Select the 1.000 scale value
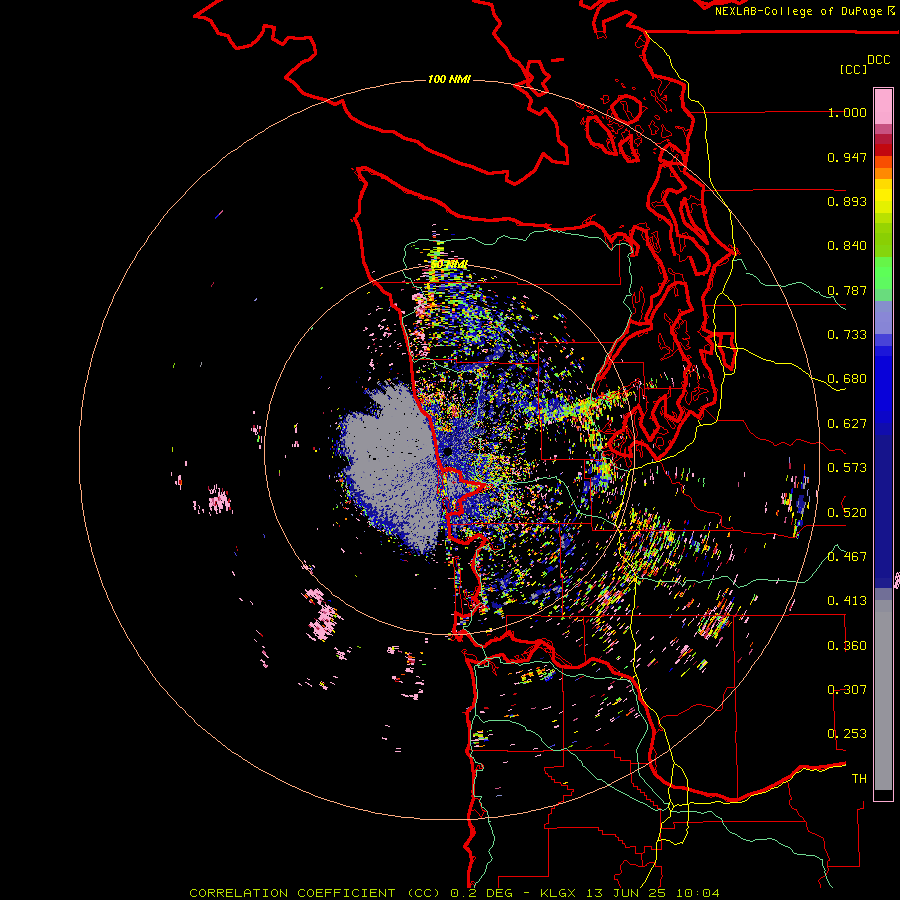The image size is (900, 900). (847, 112)
